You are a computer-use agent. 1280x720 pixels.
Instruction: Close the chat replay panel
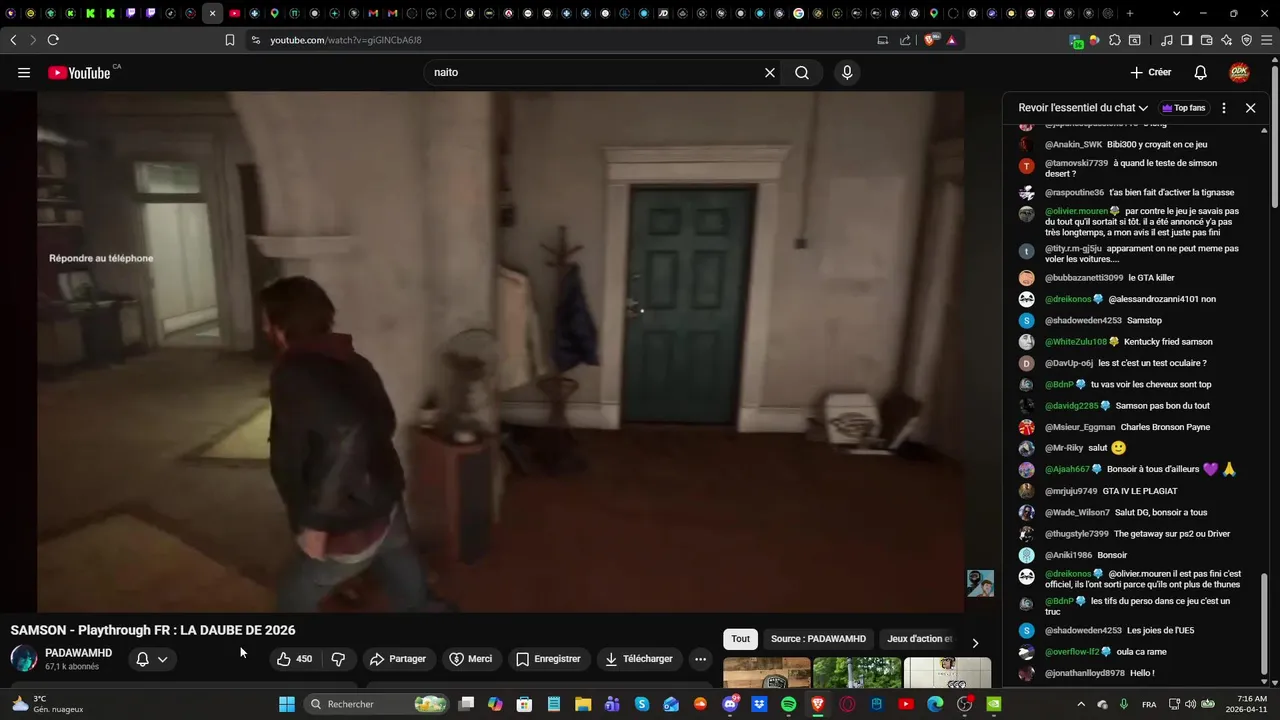(x=1250, y=108)
